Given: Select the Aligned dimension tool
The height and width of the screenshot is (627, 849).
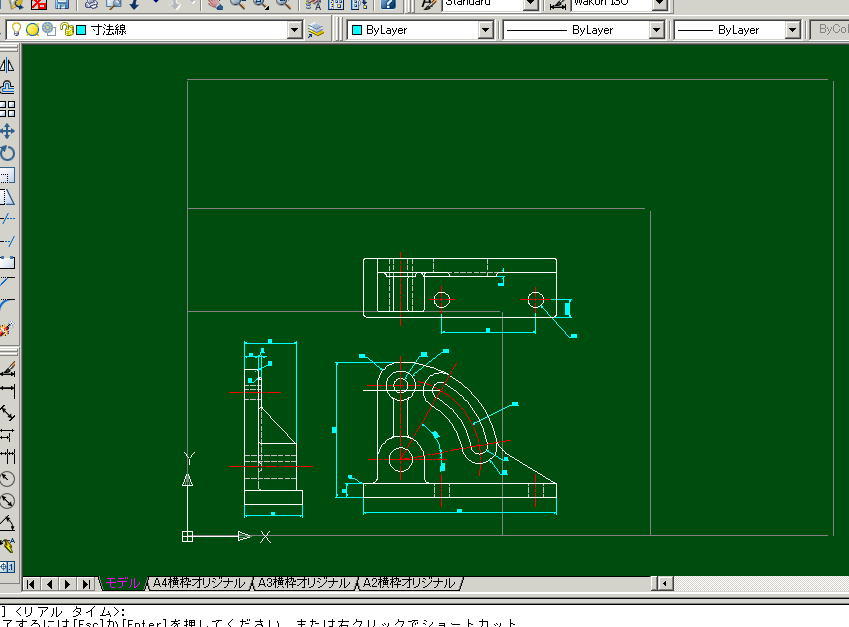Looking at the screenshot, I should point(7,413).
